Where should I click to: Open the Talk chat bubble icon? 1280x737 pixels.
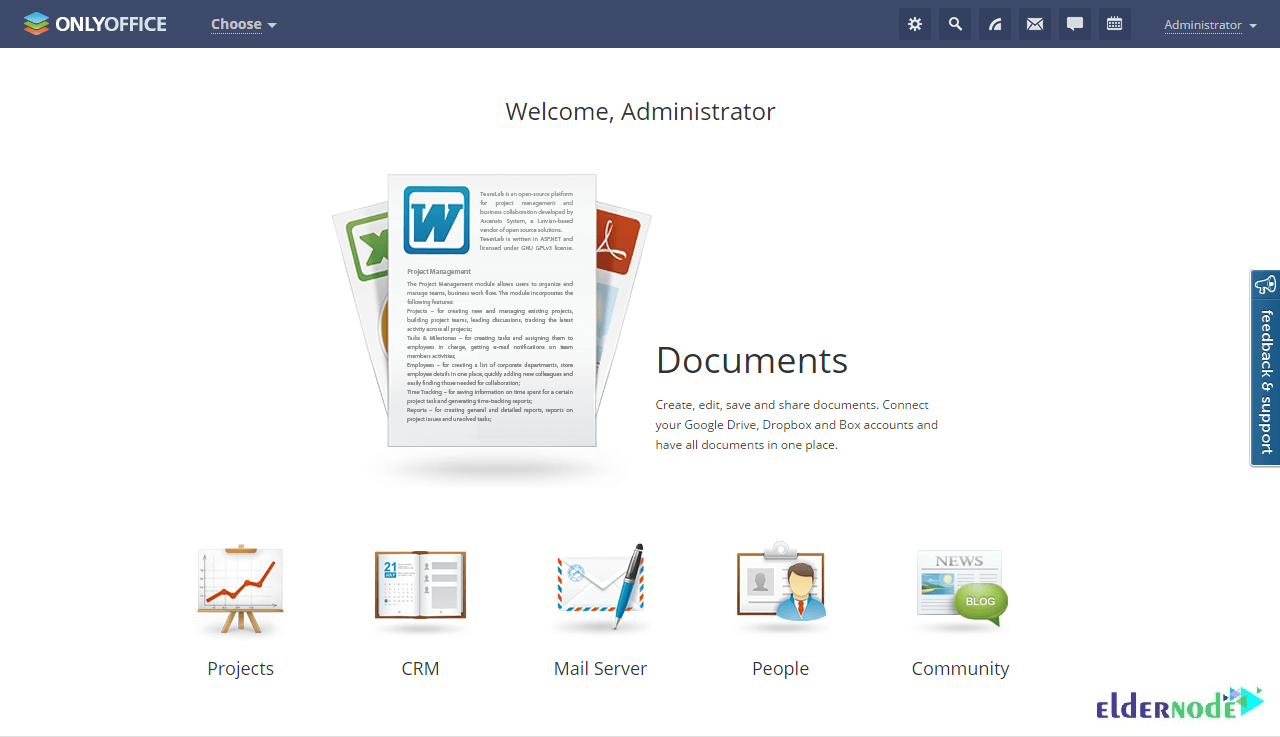click(x=1074, y=23)
